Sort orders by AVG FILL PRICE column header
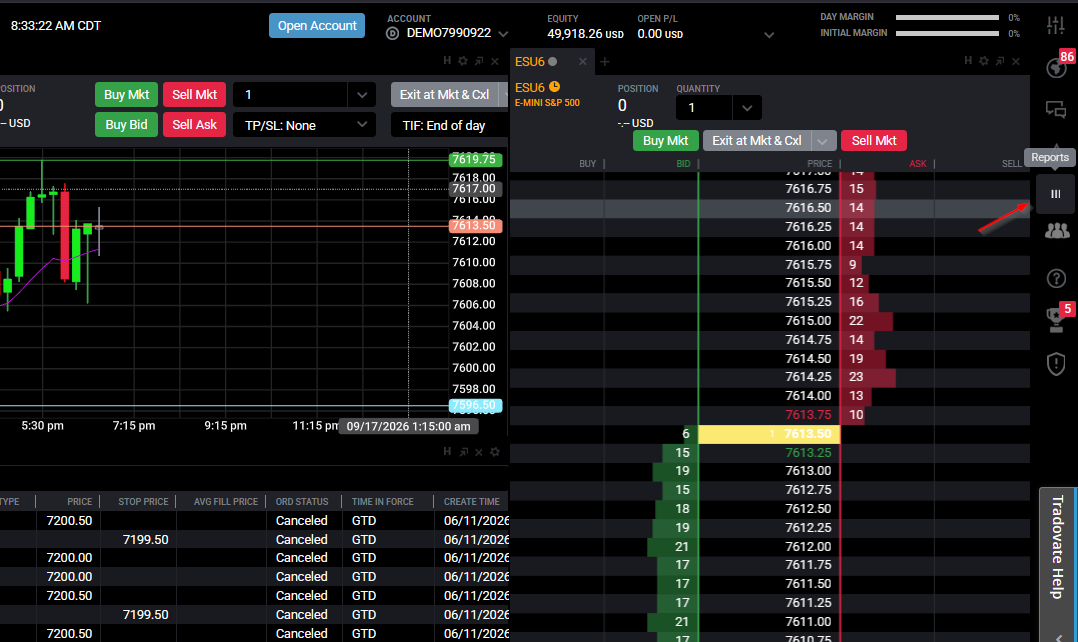The image size is (1078, 642). pos(226,502)
